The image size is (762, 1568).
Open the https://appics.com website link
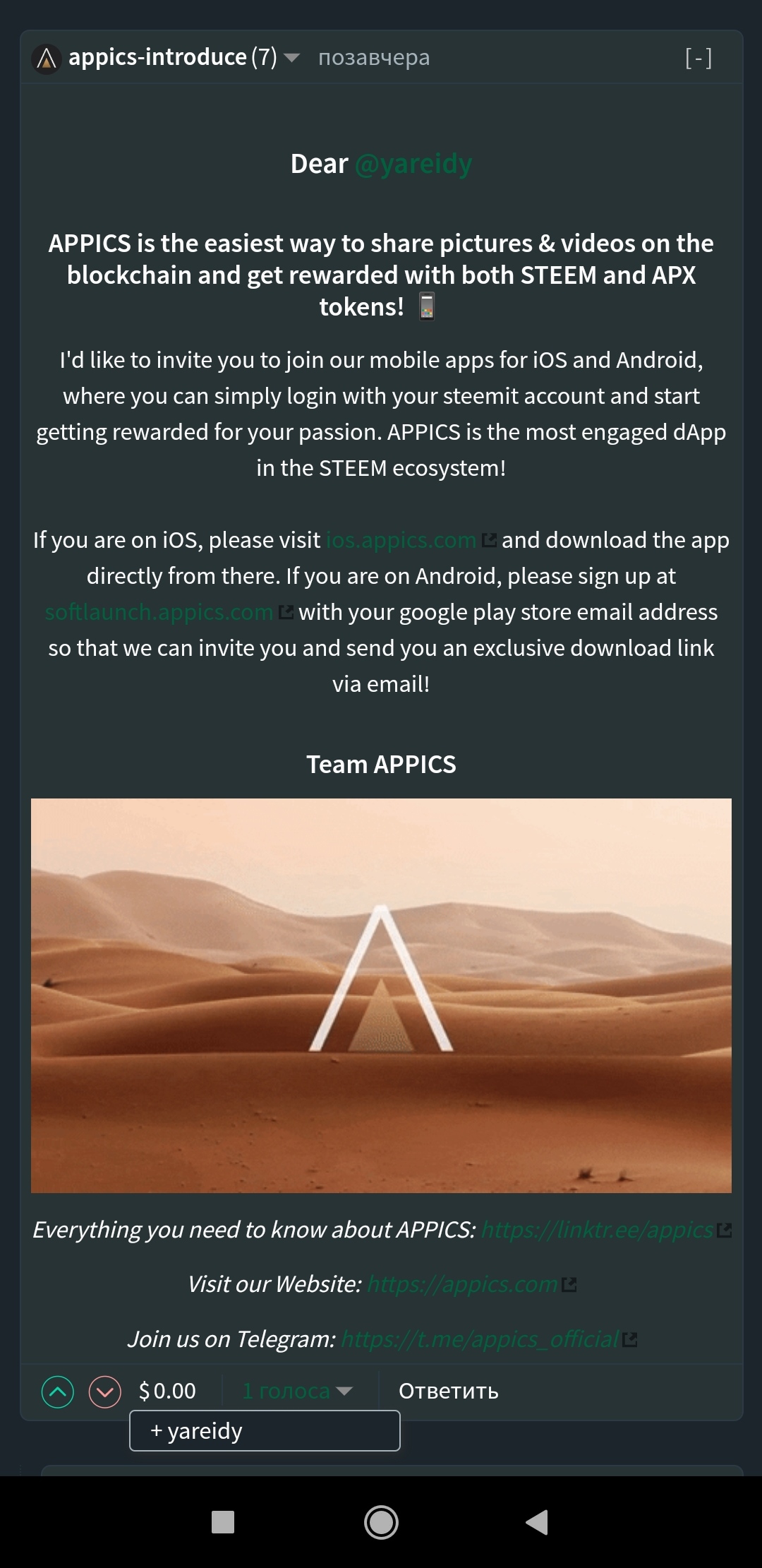pyautogui.click(x=462, y=1284)
